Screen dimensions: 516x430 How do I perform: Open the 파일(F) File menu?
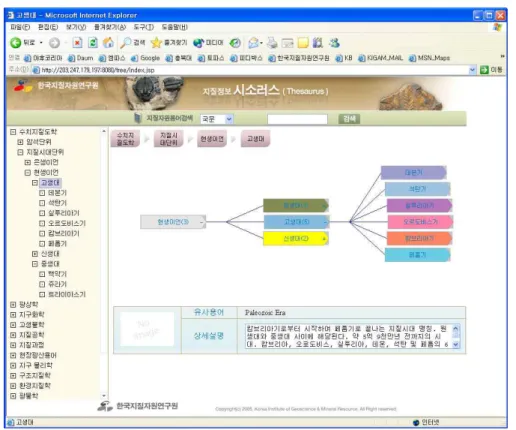click(x=20, y=27)
